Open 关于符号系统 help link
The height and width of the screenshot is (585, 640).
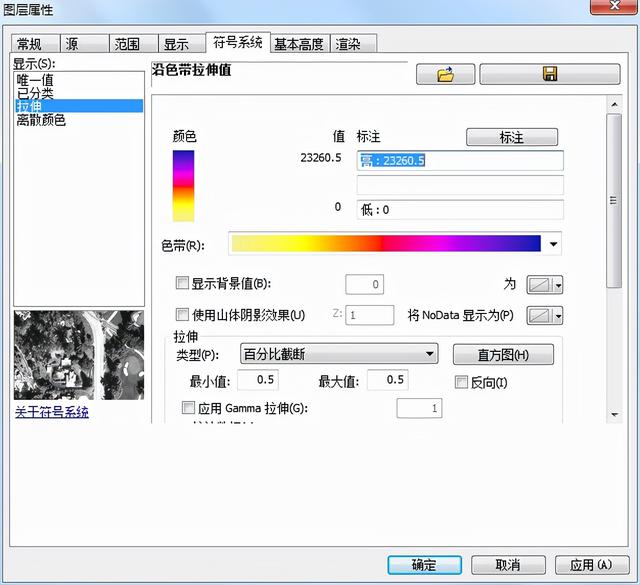click(51, 412)
